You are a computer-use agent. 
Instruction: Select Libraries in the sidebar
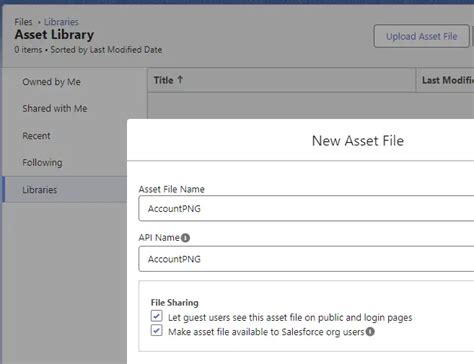pos(65,190)
